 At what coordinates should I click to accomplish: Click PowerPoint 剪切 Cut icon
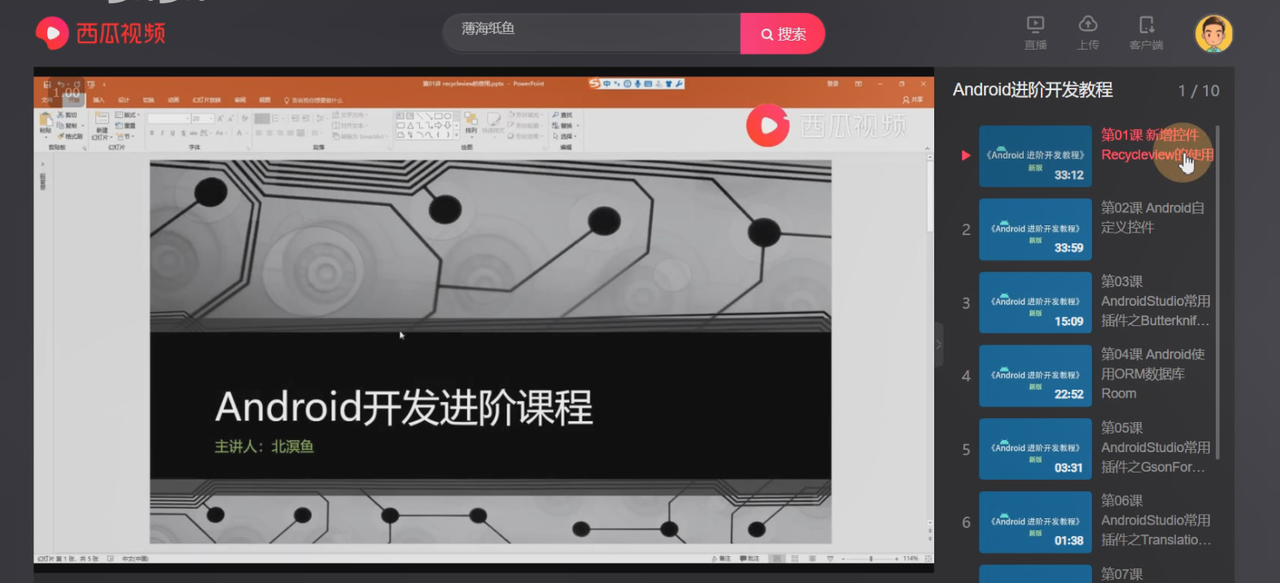pos(67,115)
